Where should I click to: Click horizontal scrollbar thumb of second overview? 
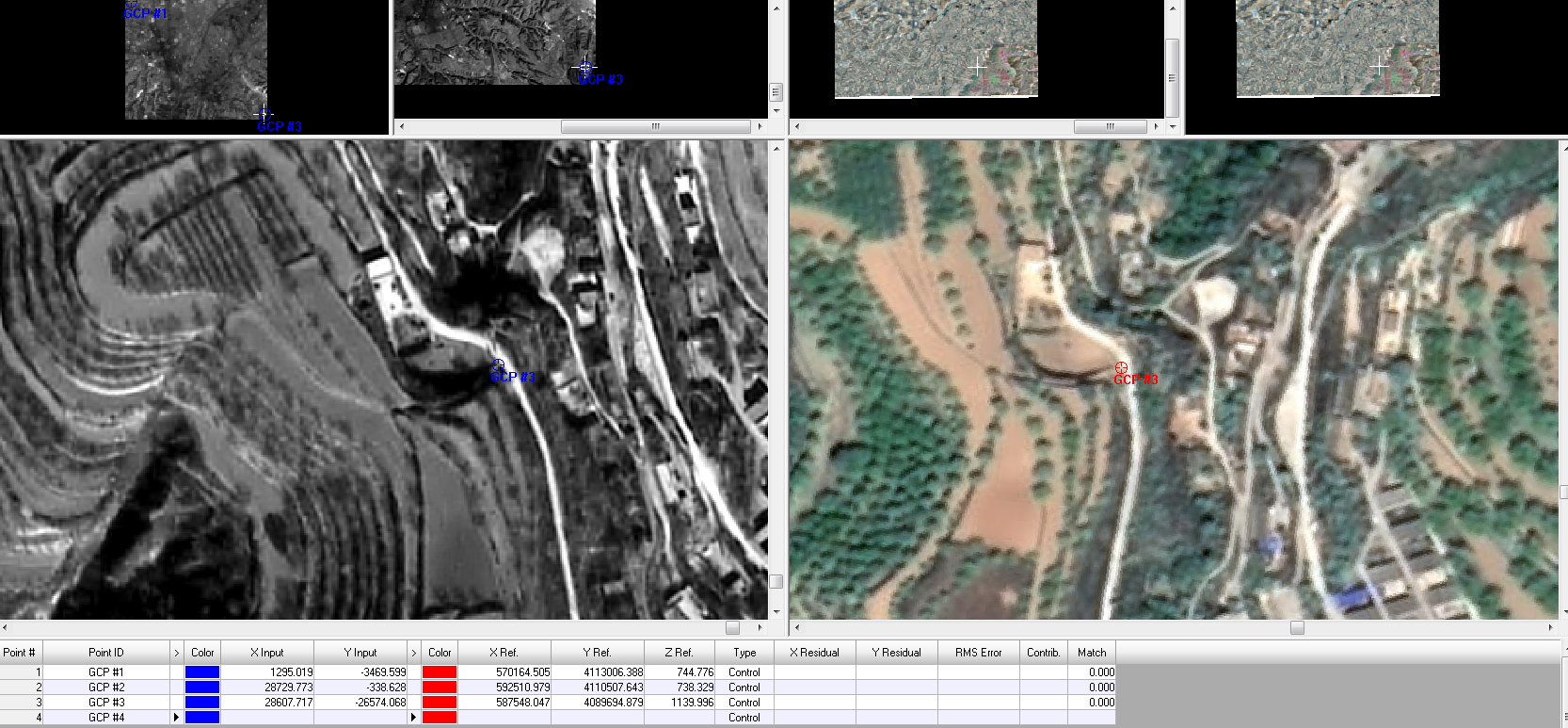coord(656,126)
